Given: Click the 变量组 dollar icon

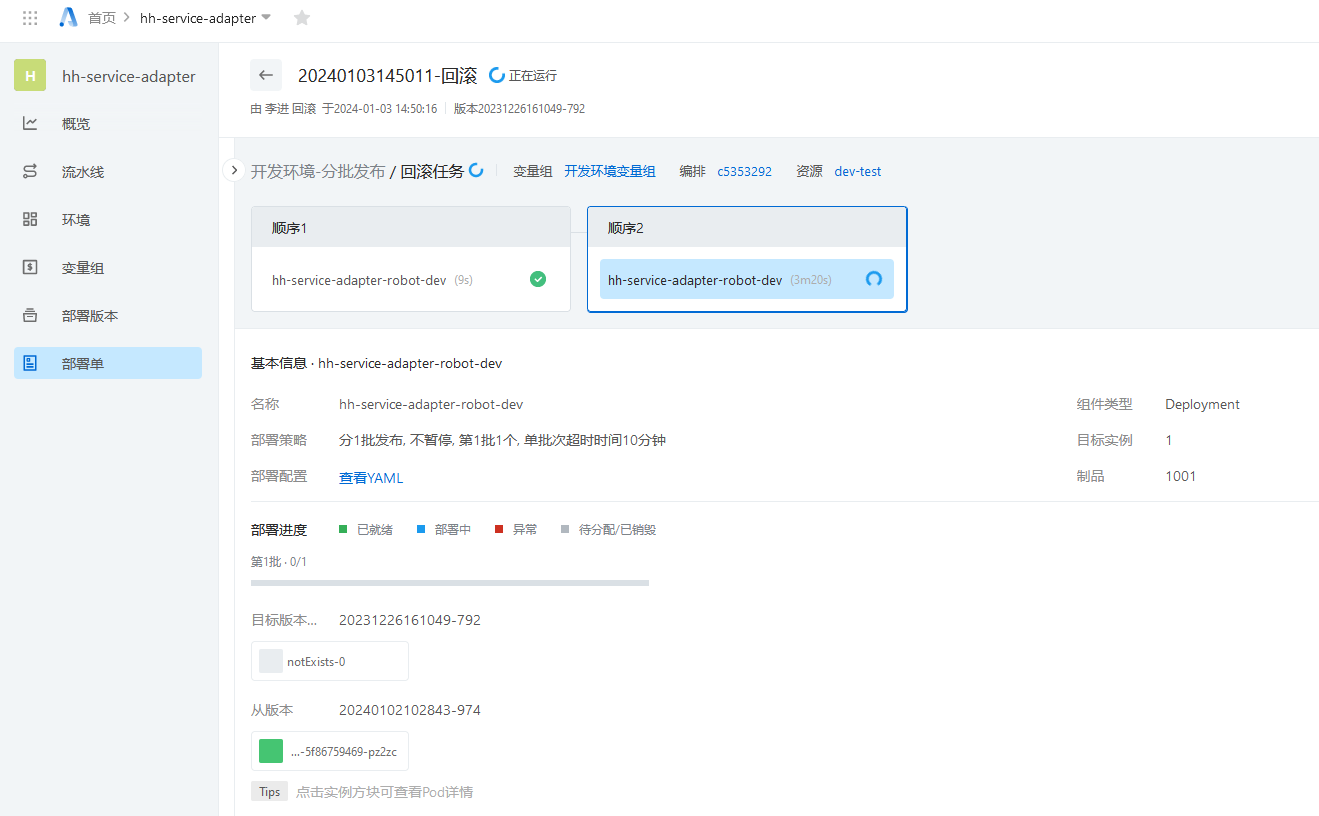Looking at the screenshot, I should (x=30, y=268).
